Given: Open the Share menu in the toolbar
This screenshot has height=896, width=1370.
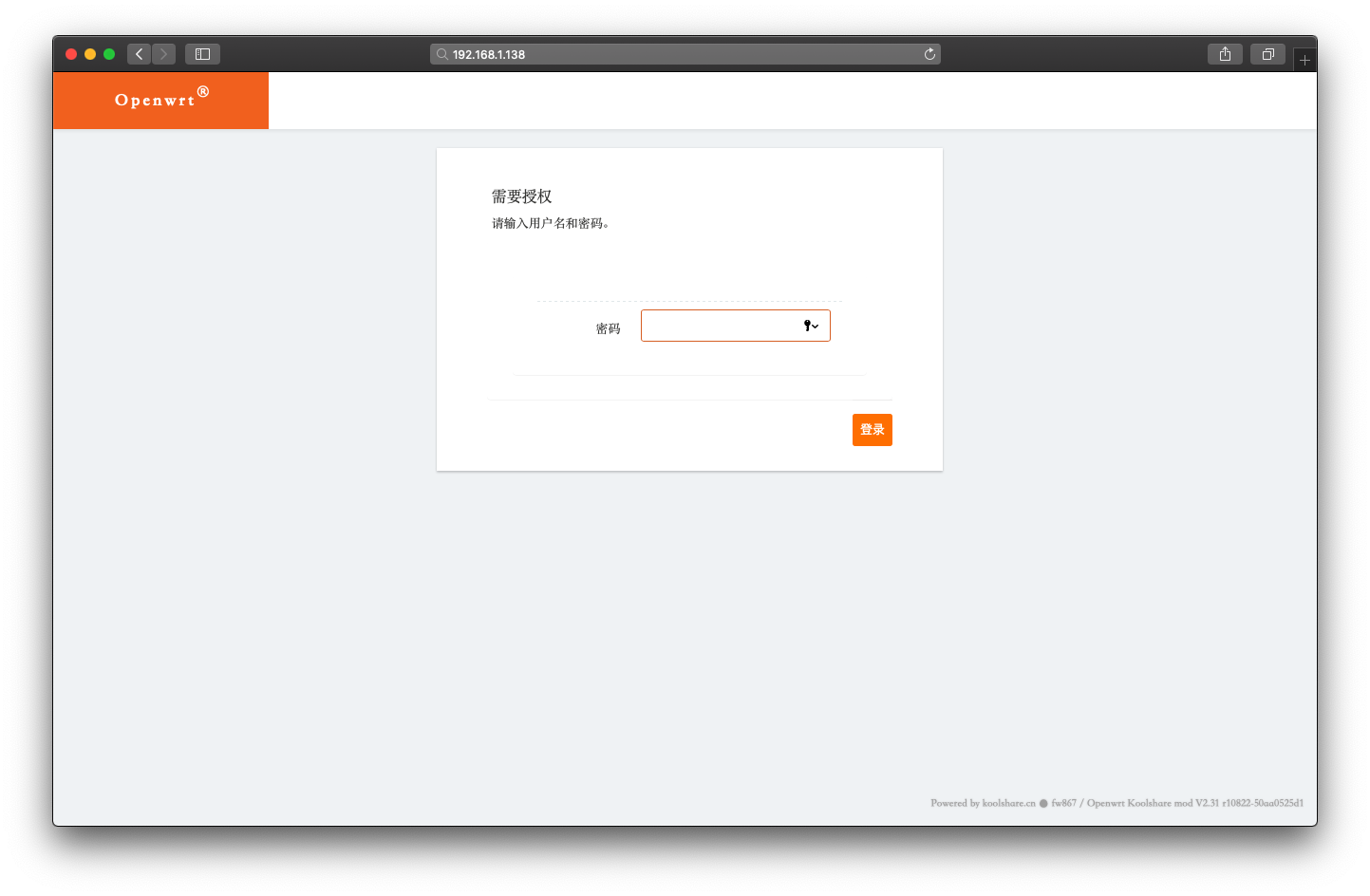Looking at the screenshot, I should 1225,54.
